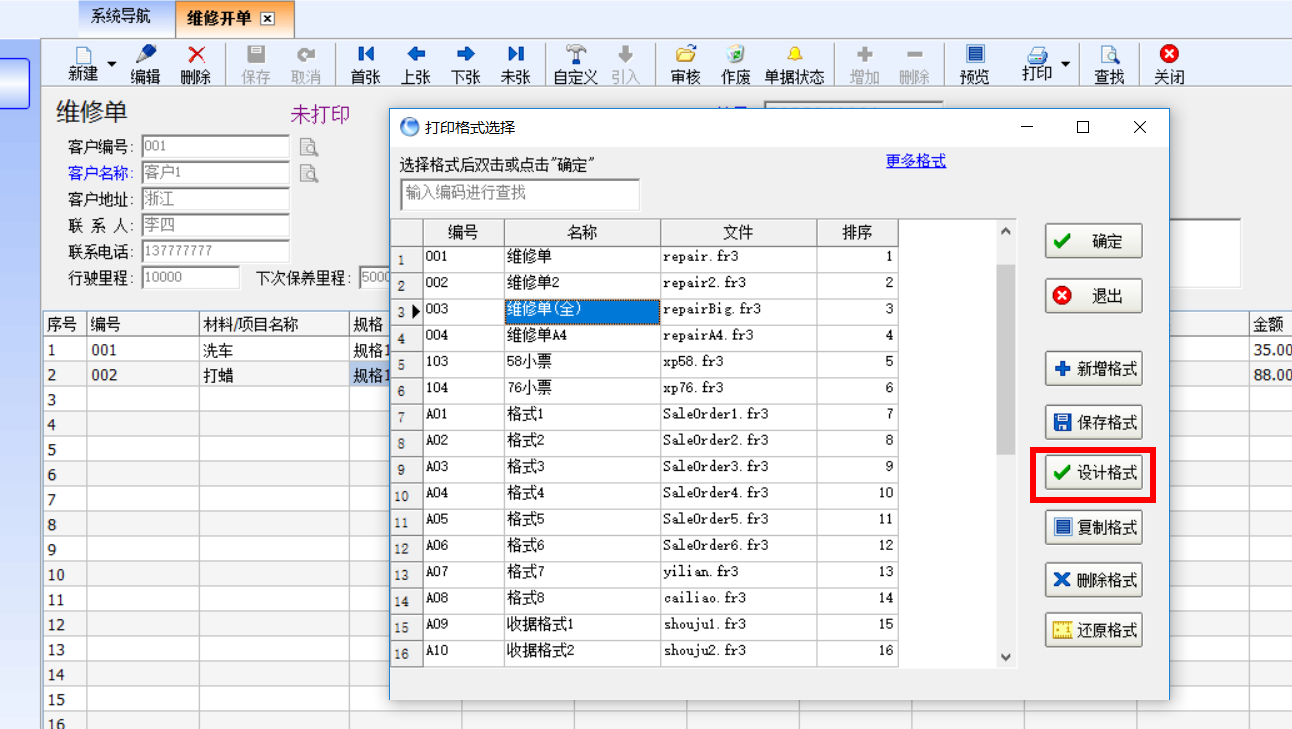Click the xp58.fr3 file cell
Screen dimensions: 1292x729
(x=738, y=362)
